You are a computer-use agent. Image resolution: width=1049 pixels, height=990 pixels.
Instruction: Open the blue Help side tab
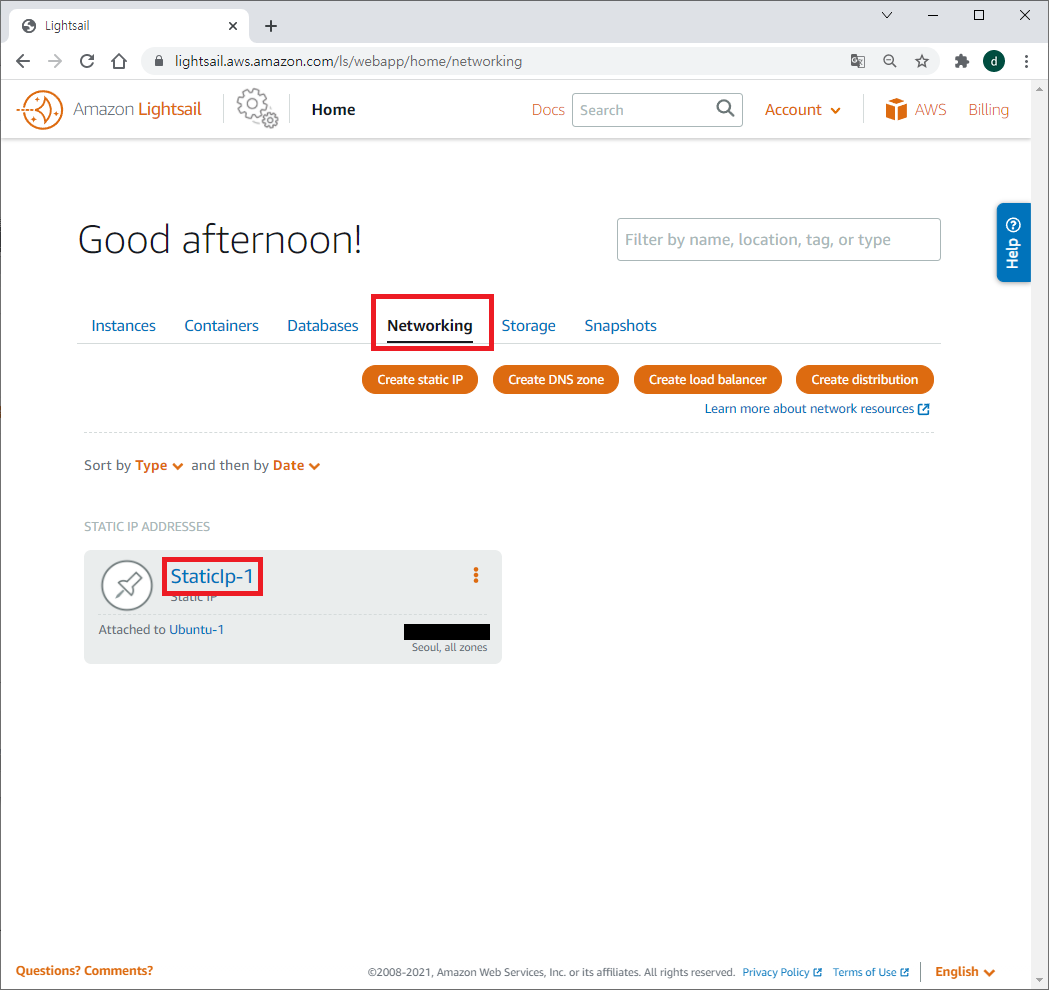1013,242
